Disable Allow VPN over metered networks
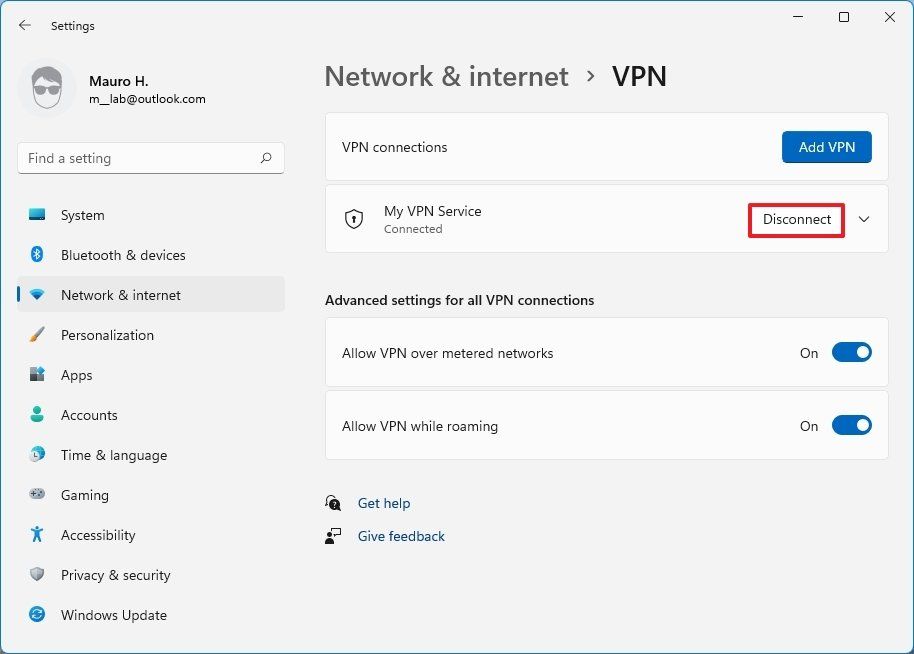The width and height of the screenshot is (914, 654). 851,352
